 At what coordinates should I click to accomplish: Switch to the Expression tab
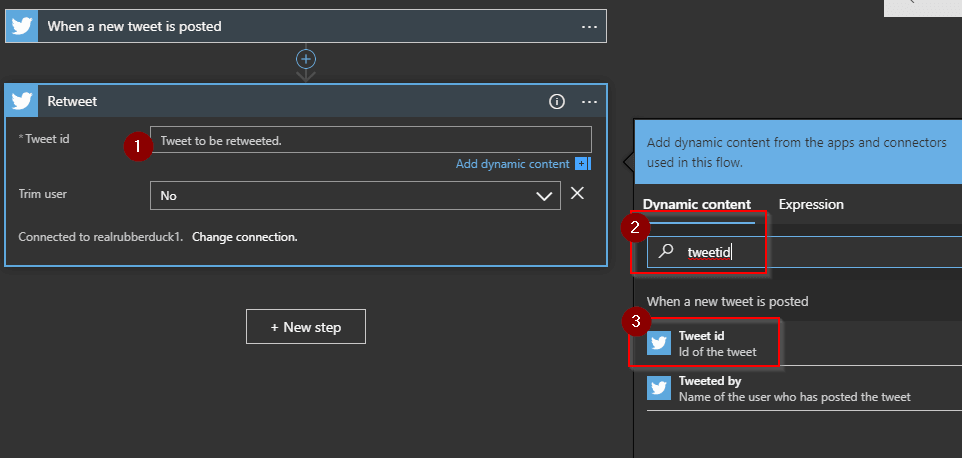[x=811, y=205]
